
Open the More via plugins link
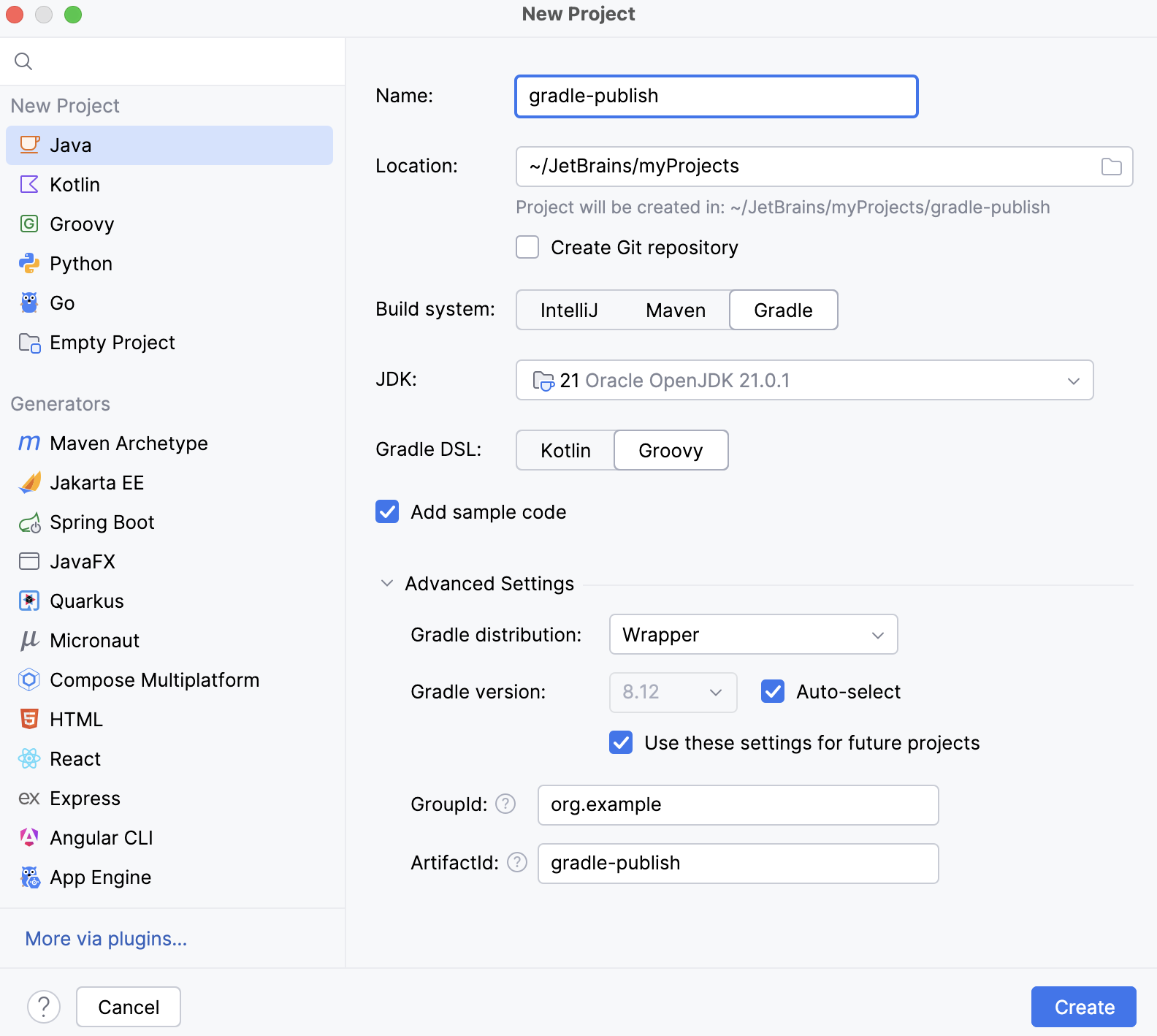point(106,938)
